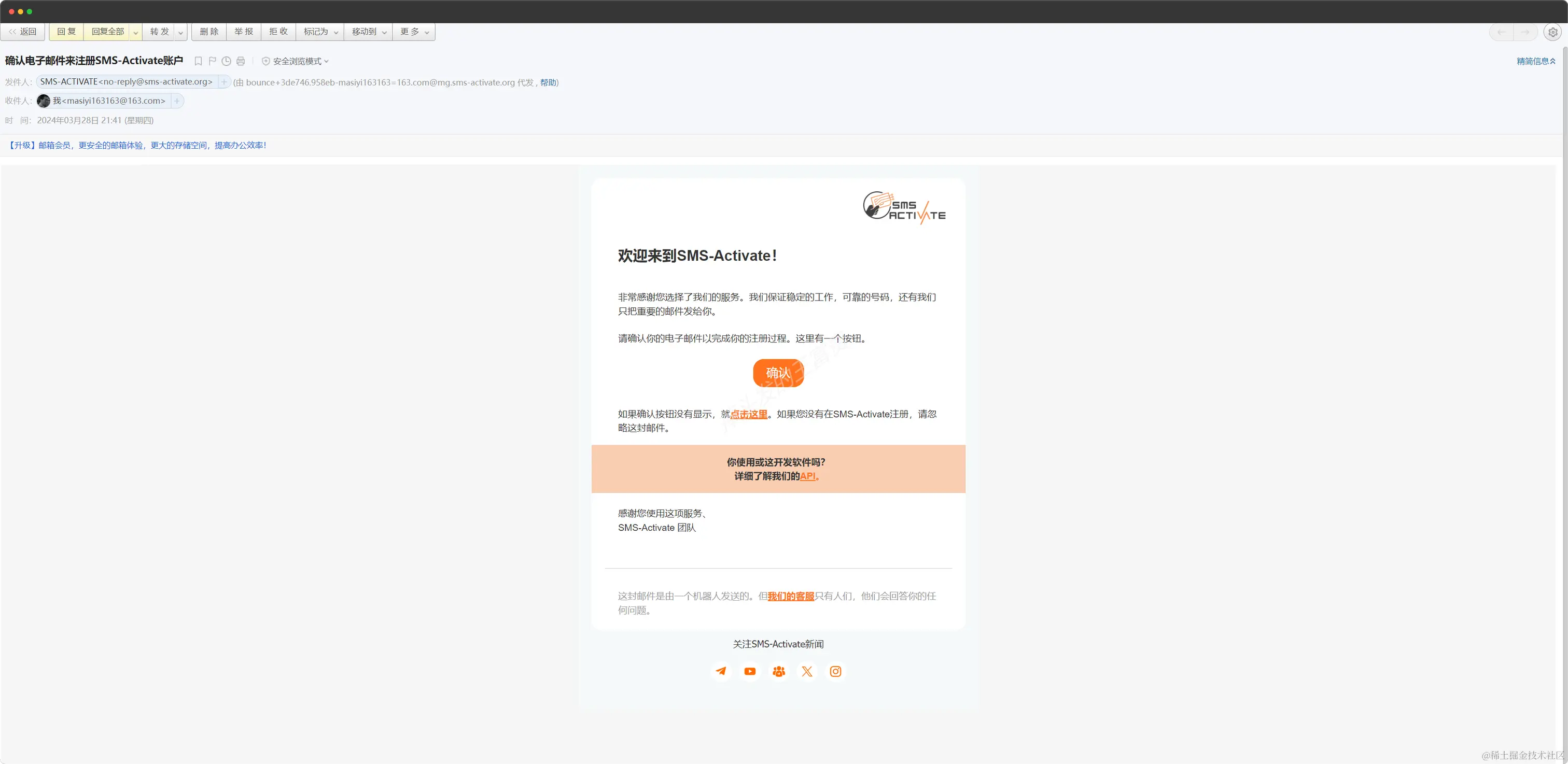Follow the 点击这里 link
1568x764 pixels.
click(749, 414)
